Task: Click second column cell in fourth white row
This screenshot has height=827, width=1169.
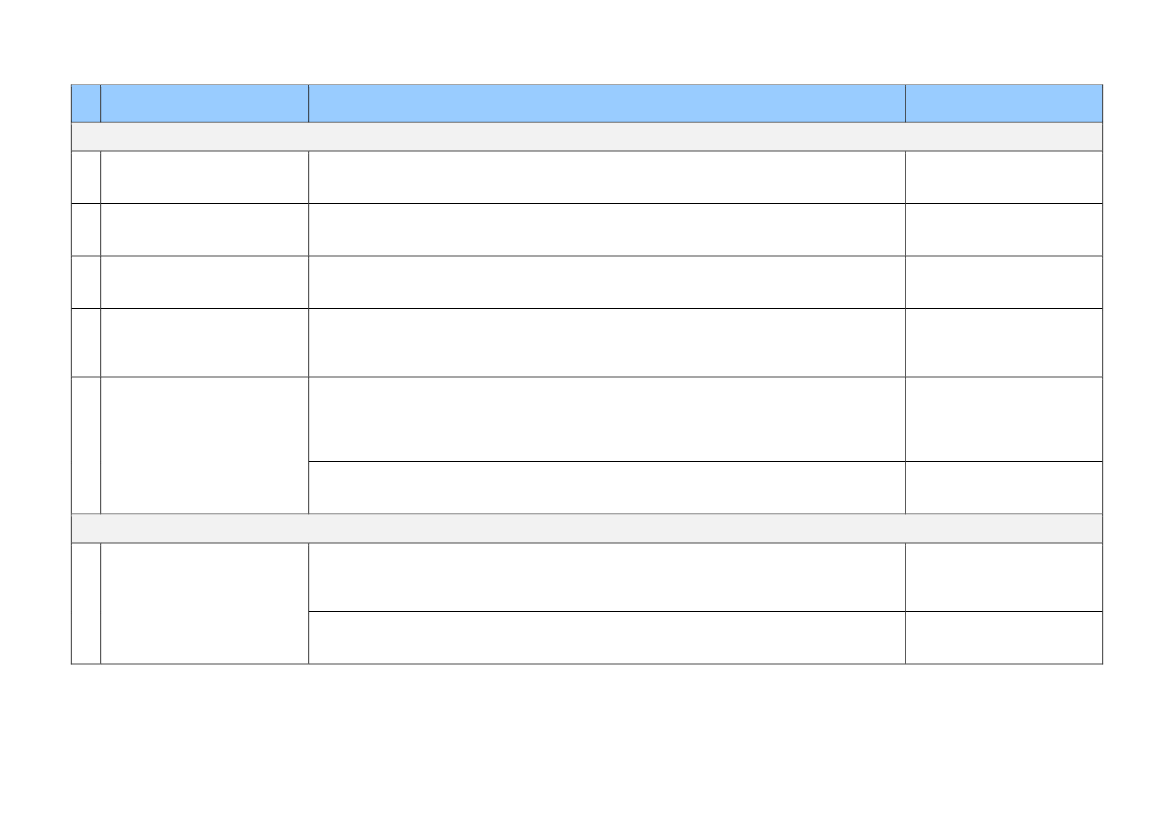Action: click(x=204, y=342)
